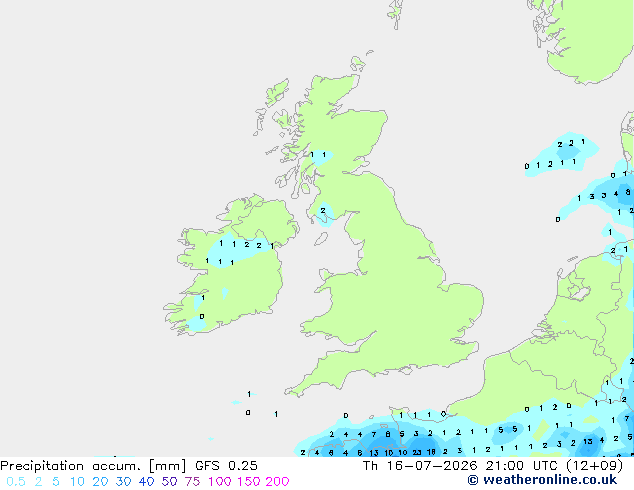Click the 30 mm legend label
634x490 pixels.
[x=123, y=482]
